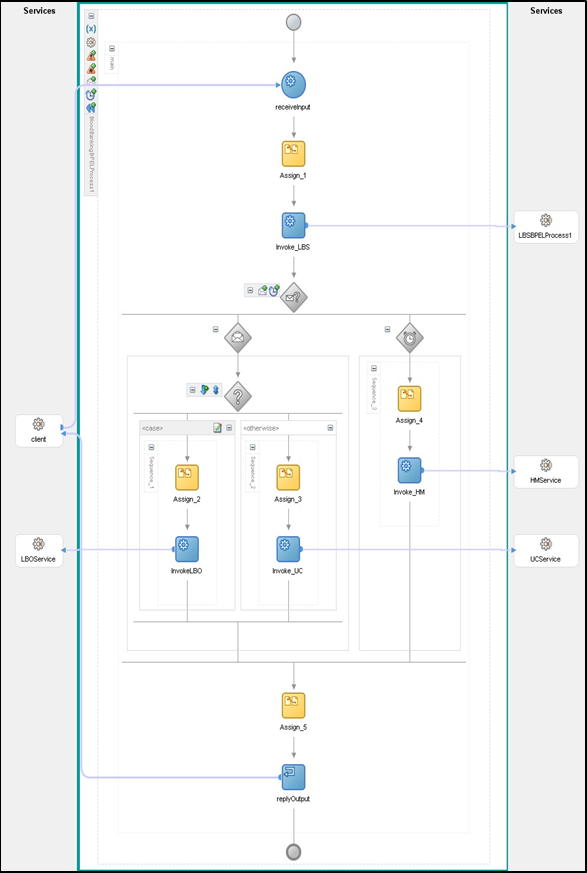Click the Pick activity diamond icon
The width and height of the screenshot is (587, 873).
(294, 297)
